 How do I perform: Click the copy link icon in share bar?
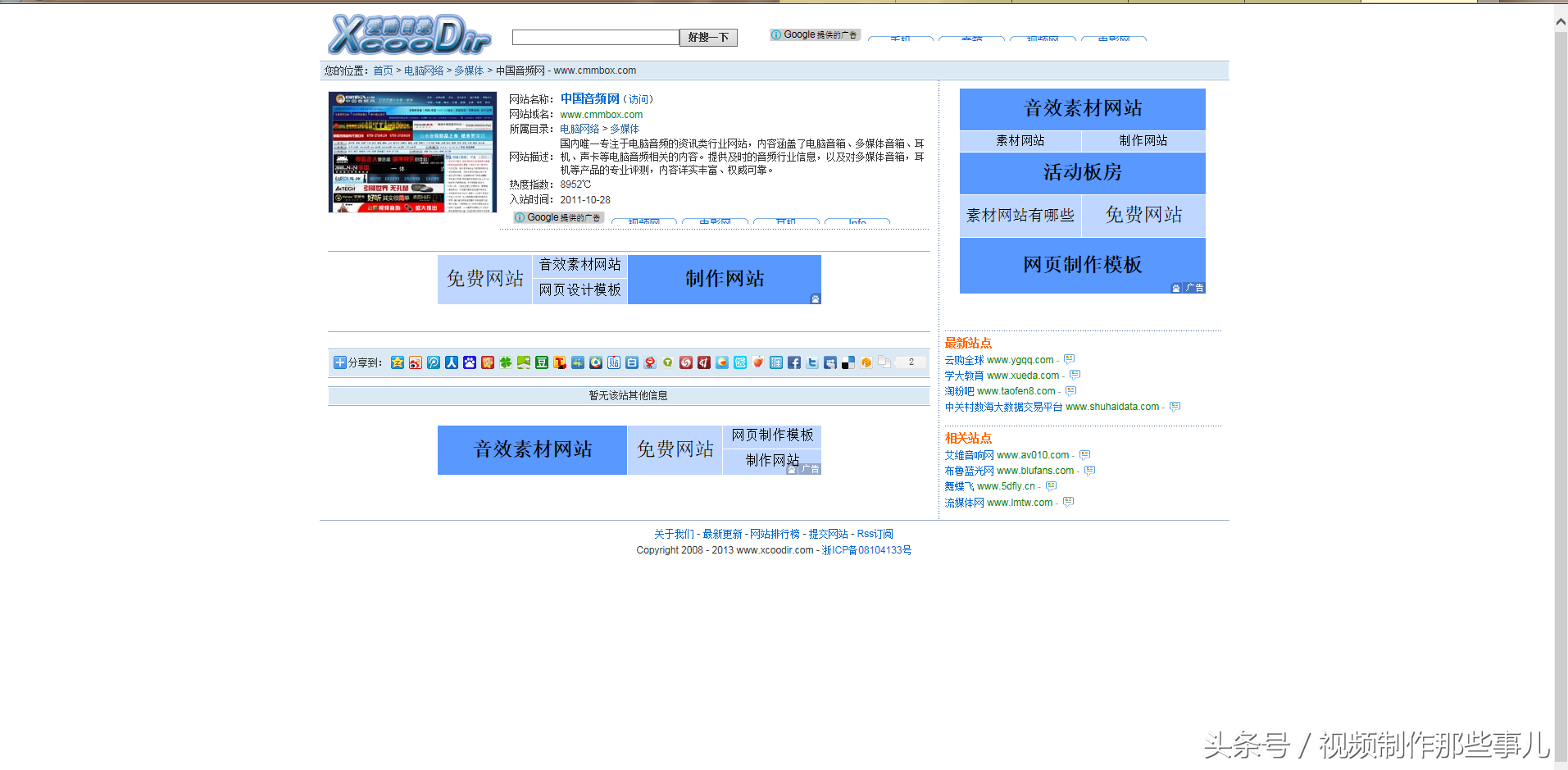tap(884, 362)
